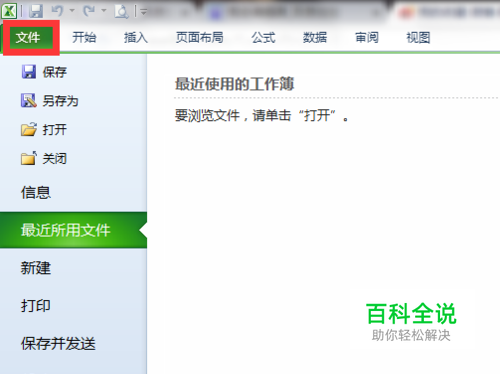Open the Customize Quick Access Toolbar dropdown
The image size is (500, 374).
click(x=144, y=12)
